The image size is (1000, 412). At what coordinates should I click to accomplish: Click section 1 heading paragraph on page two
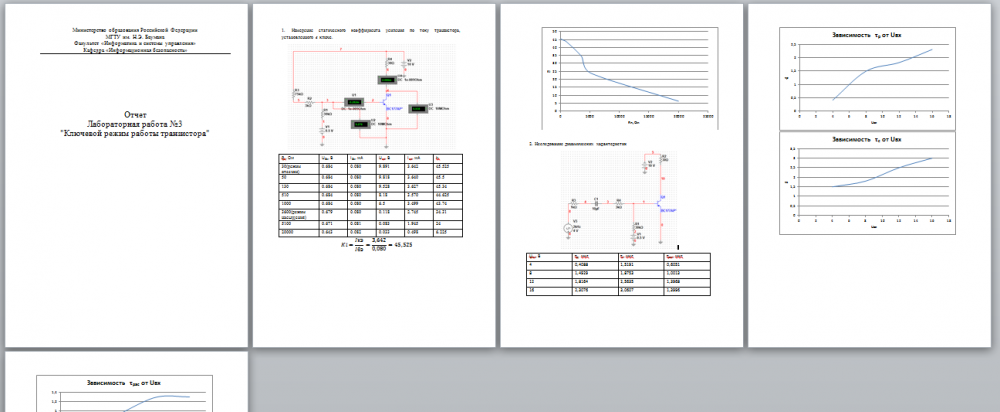[x=371, y=34]
